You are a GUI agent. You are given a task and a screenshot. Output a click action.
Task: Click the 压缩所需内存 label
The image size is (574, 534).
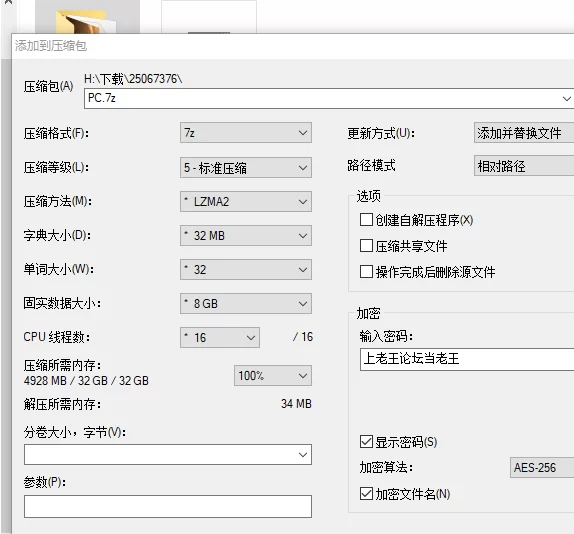click(x=62, y=365)
